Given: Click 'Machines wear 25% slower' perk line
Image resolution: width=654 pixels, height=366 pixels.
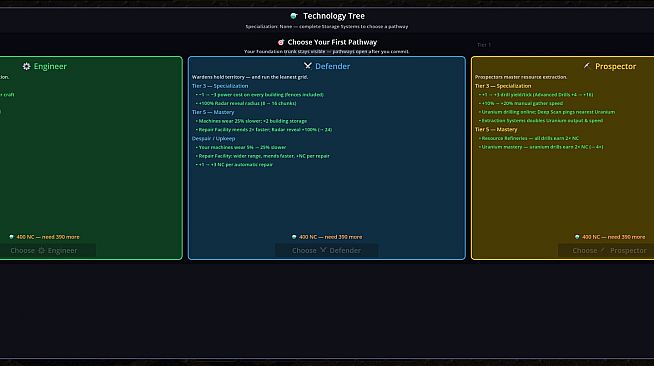Looking at the screenshot, I should 251,121.
